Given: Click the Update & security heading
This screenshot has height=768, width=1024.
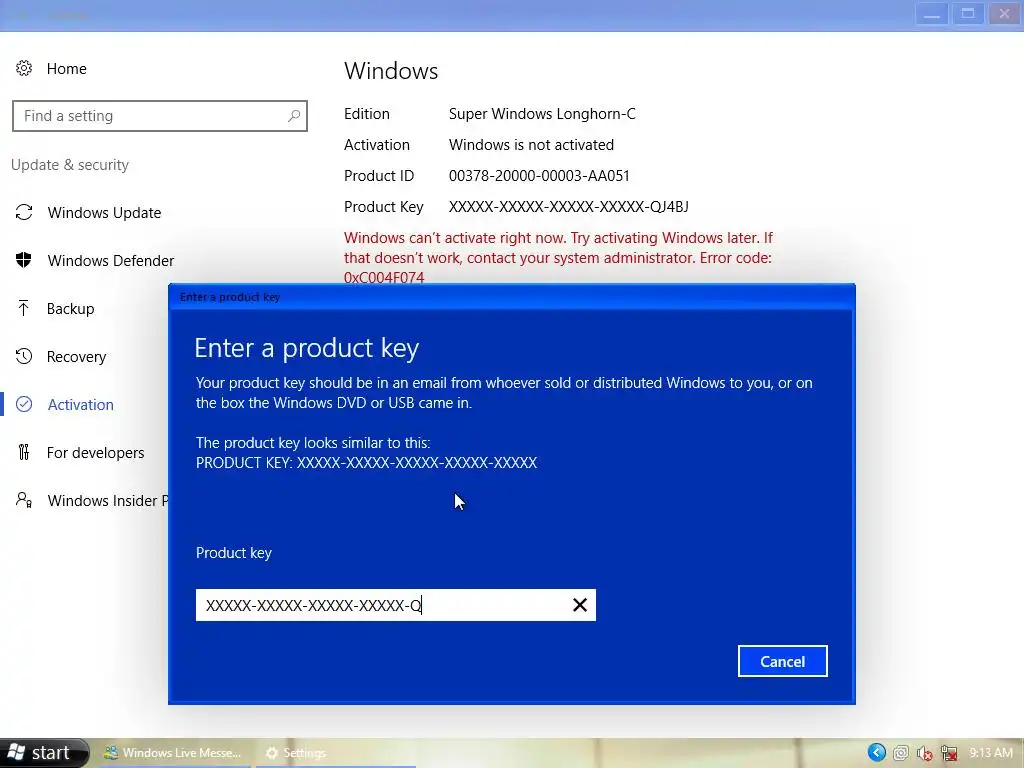Looking at the screenshot, I should coord(70,165).
